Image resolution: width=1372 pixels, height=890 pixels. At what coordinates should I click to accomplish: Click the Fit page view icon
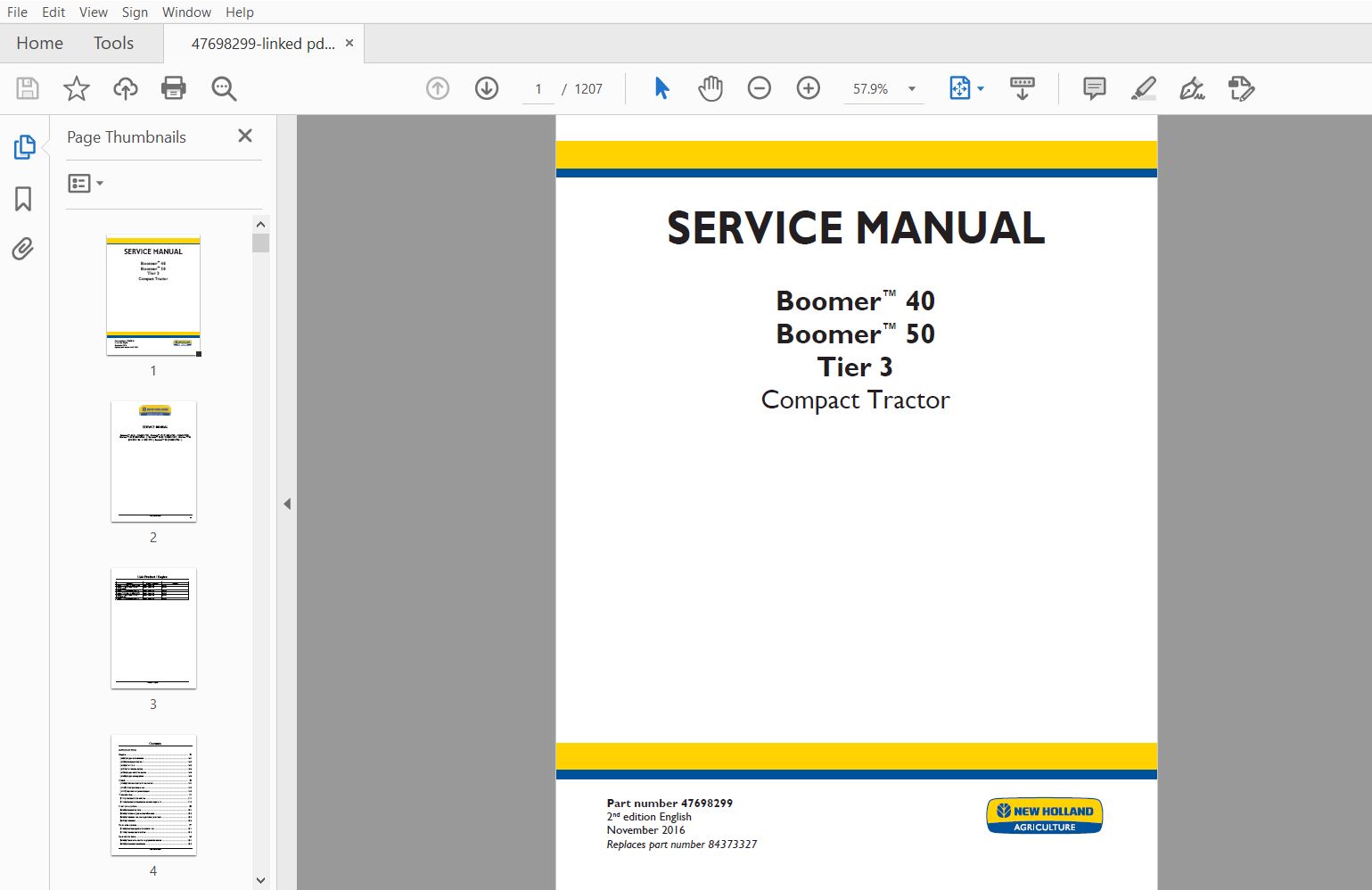pyautogui.click(x=960, y=88)
